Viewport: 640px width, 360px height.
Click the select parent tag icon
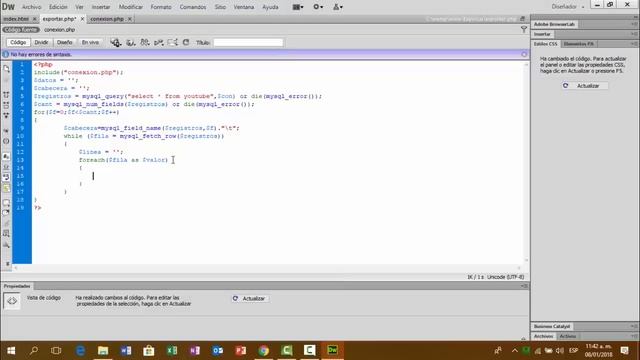(x=6, y=131)
